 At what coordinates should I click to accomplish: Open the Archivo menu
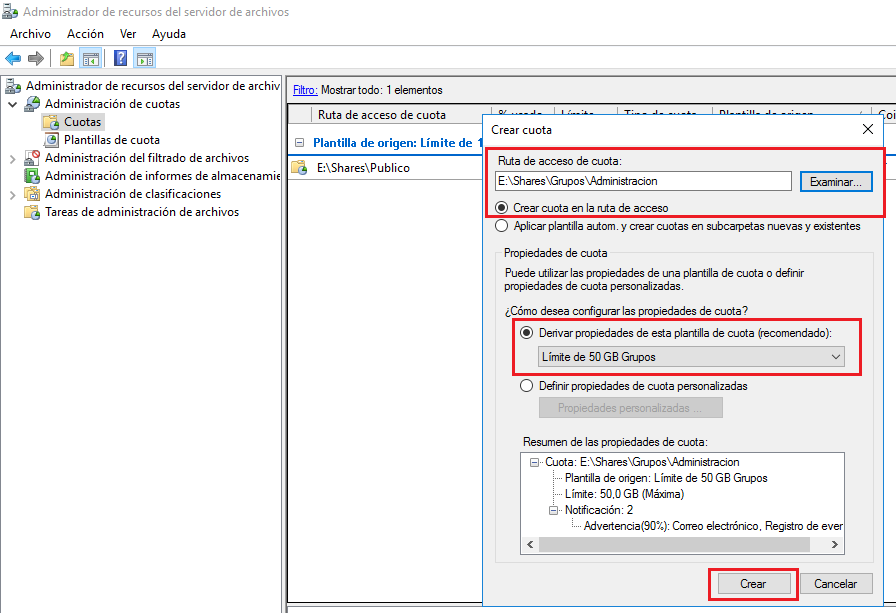pos(30,34)
